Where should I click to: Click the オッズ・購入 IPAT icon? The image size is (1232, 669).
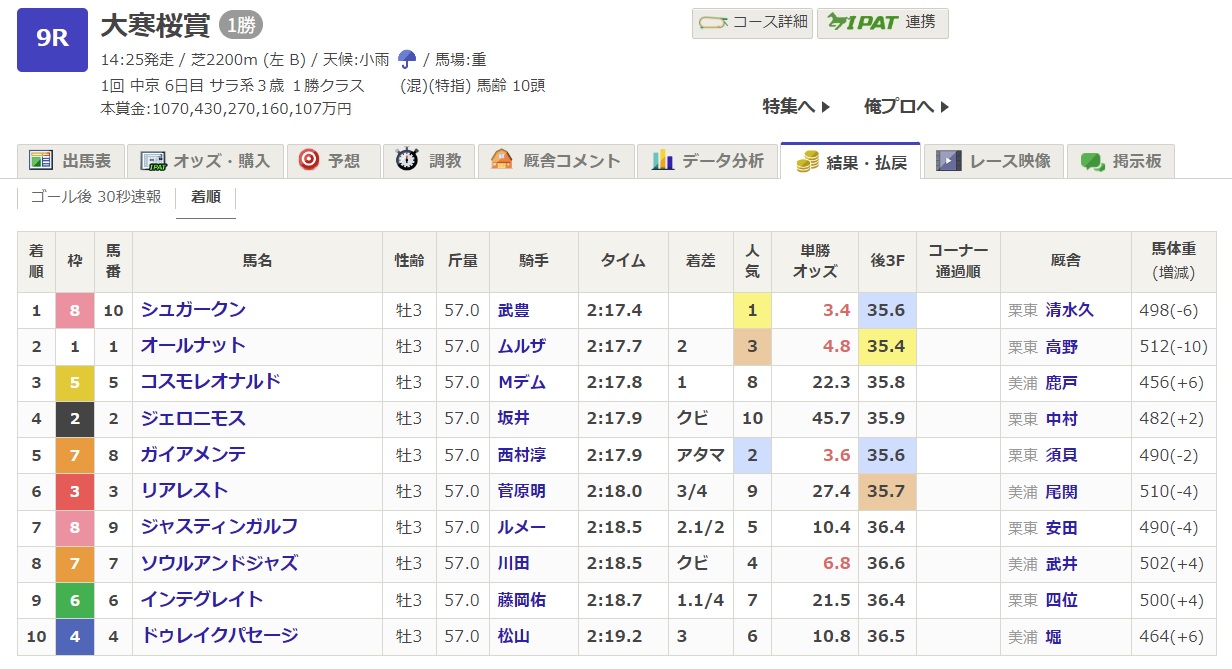(x=153, y=160)
